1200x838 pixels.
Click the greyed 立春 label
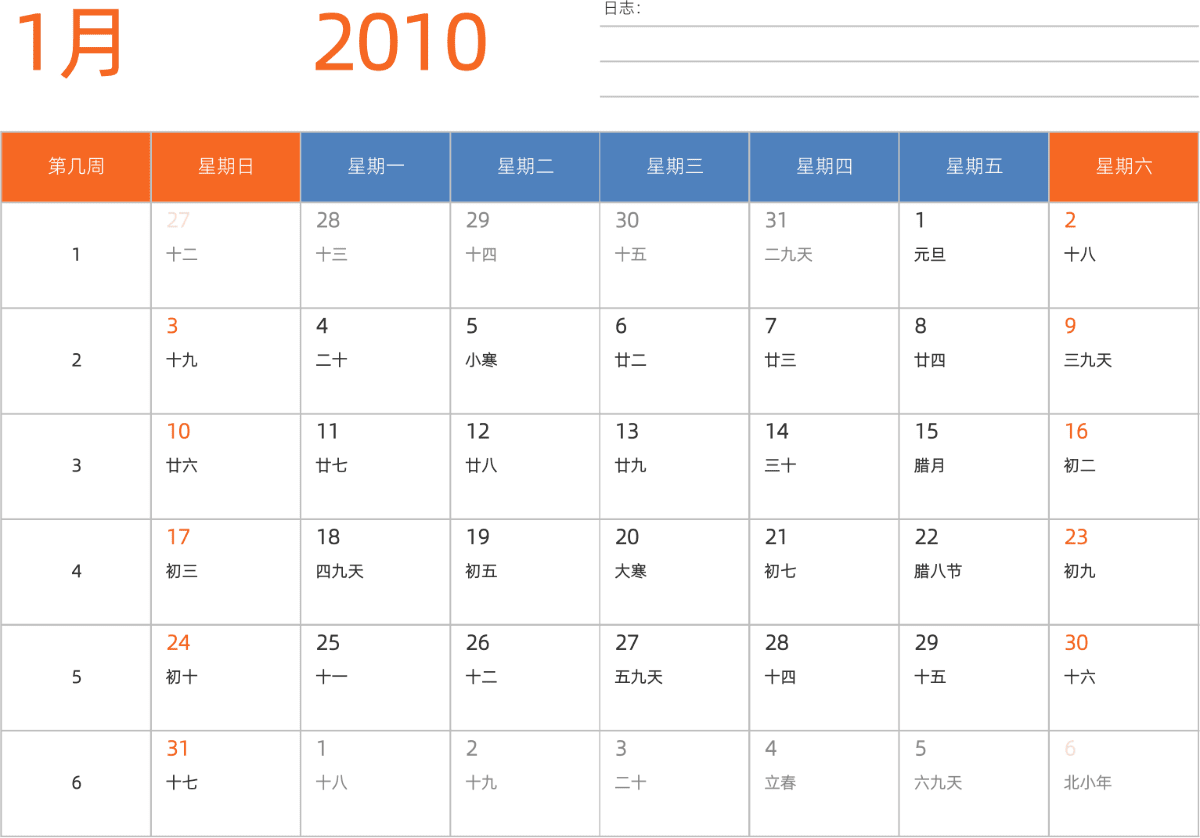781,783
